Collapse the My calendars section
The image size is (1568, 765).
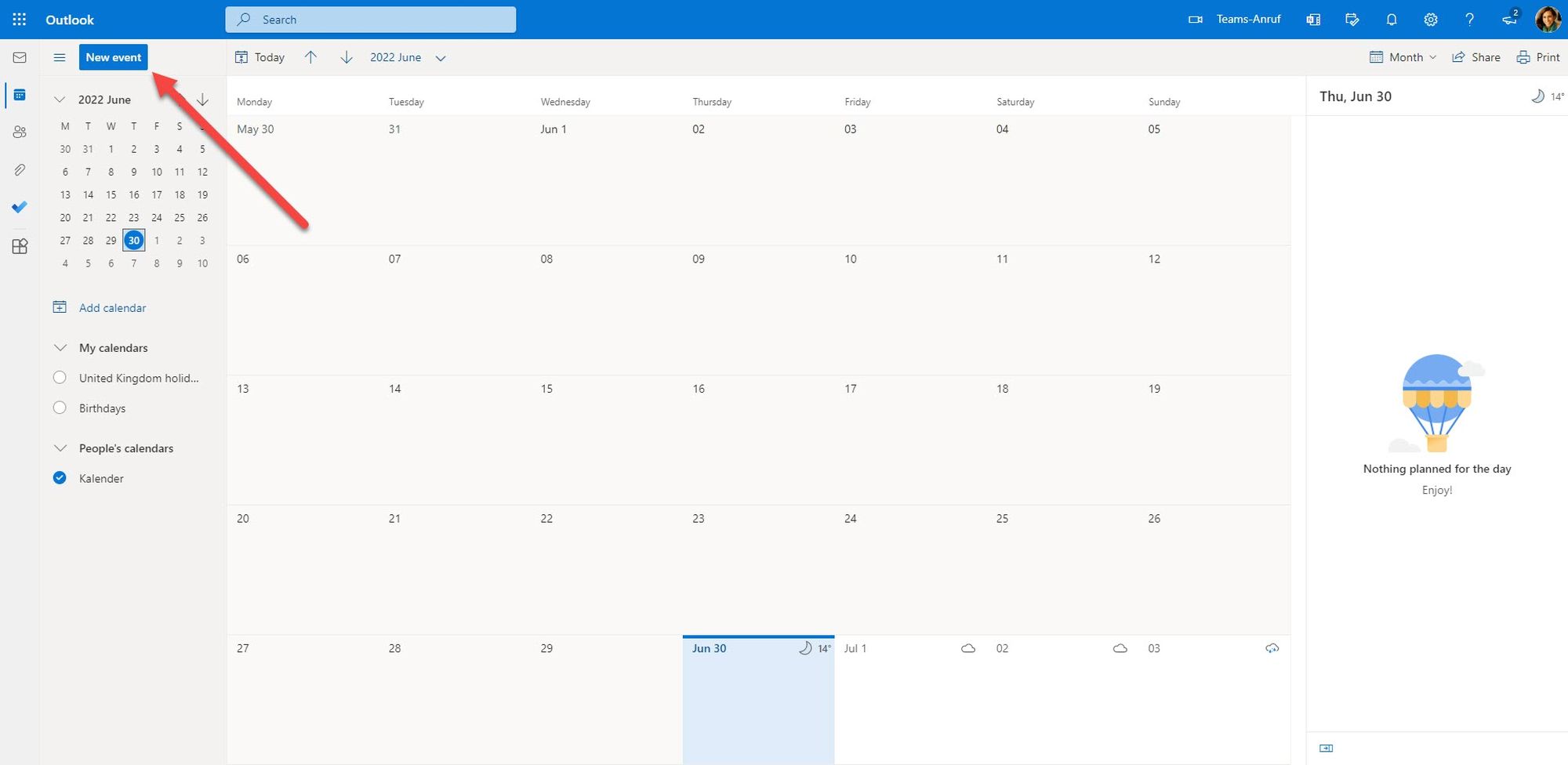60,348
